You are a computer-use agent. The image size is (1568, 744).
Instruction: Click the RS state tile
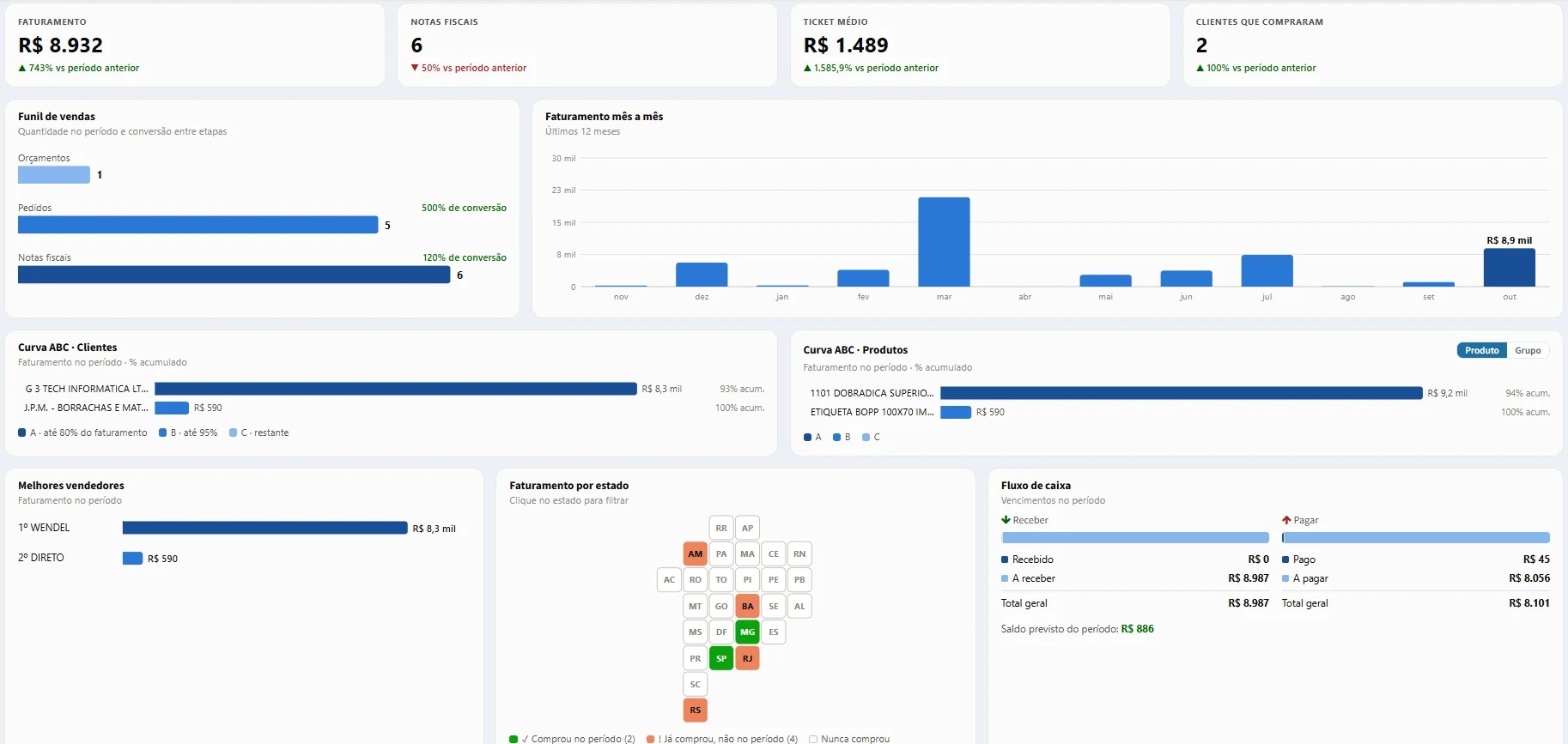(696, 710)
